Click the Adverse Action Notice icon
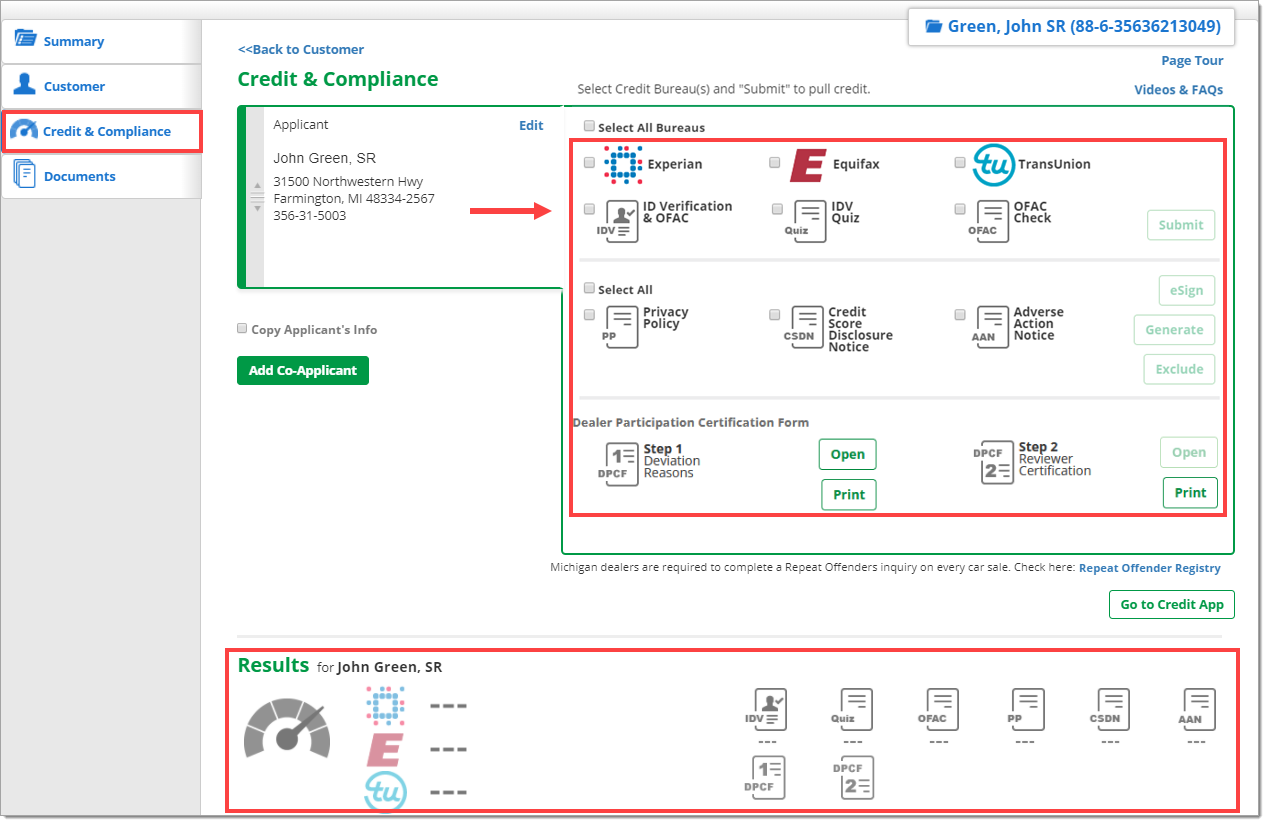Viewport: 1266px width, 823px height. click(990, 327)
